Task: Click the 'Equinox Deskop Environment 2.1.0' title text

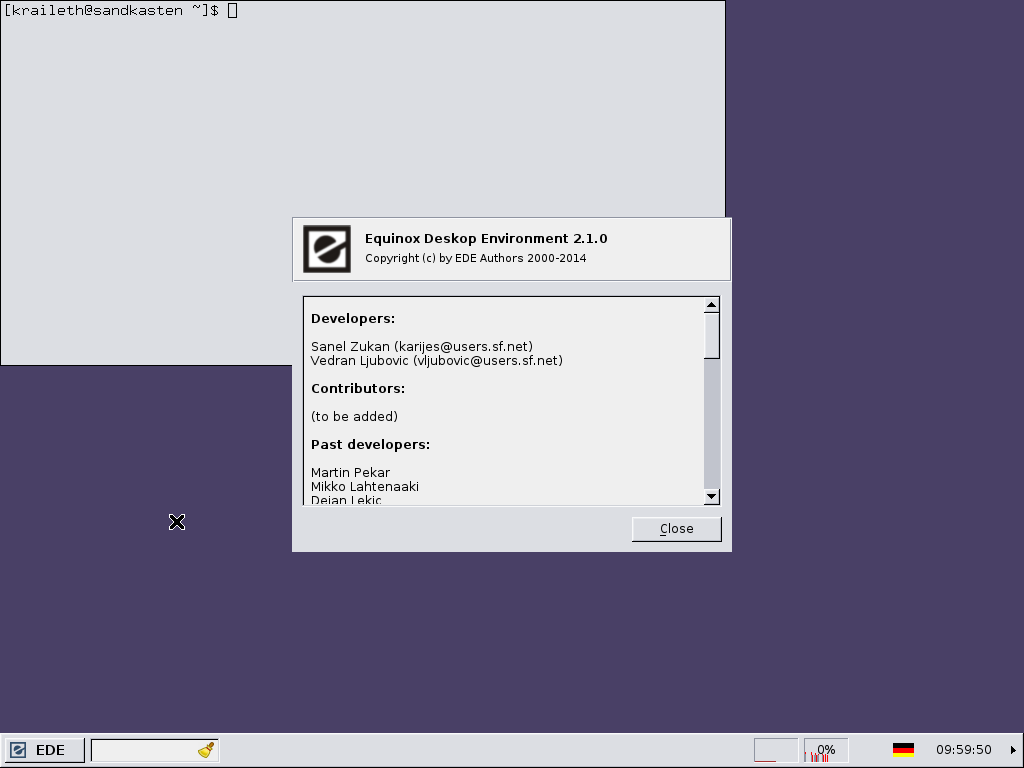Action: (486, 238)
